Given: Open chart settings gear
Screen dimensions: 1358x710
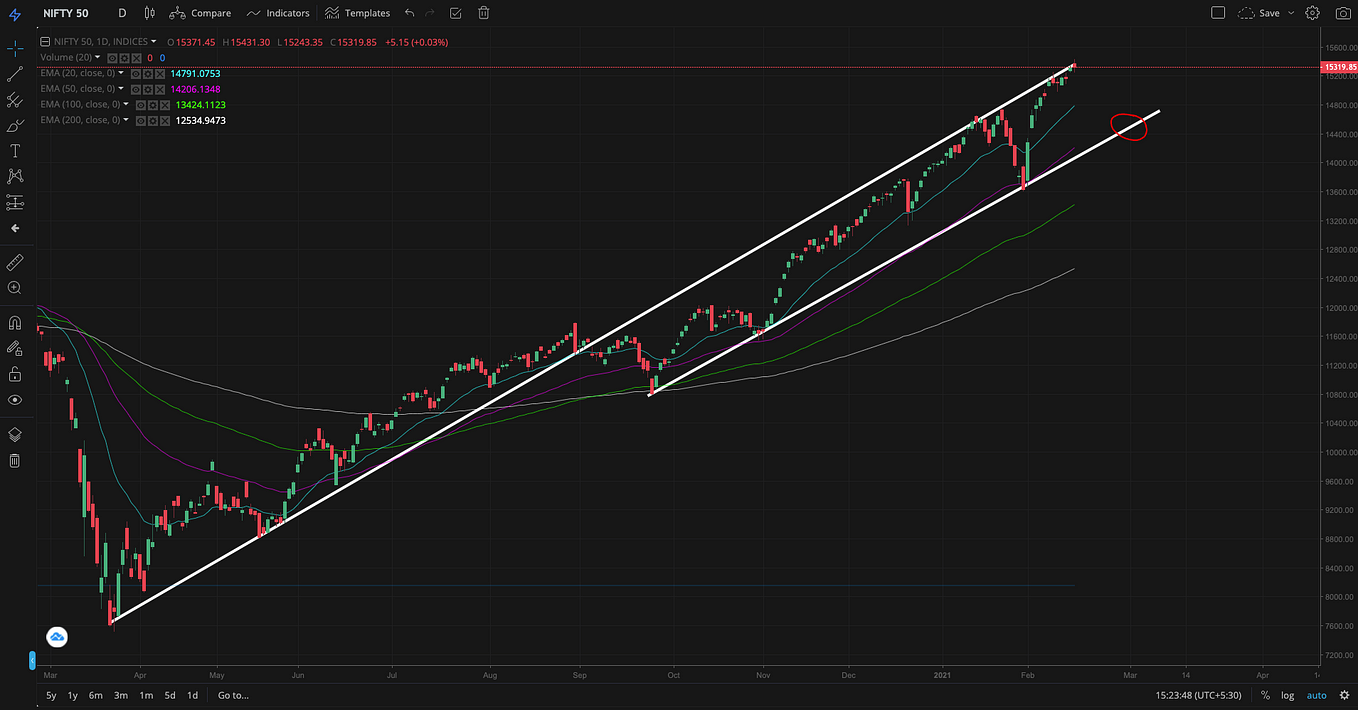Looking at the screenshot, I should [x=1313, y=13].
